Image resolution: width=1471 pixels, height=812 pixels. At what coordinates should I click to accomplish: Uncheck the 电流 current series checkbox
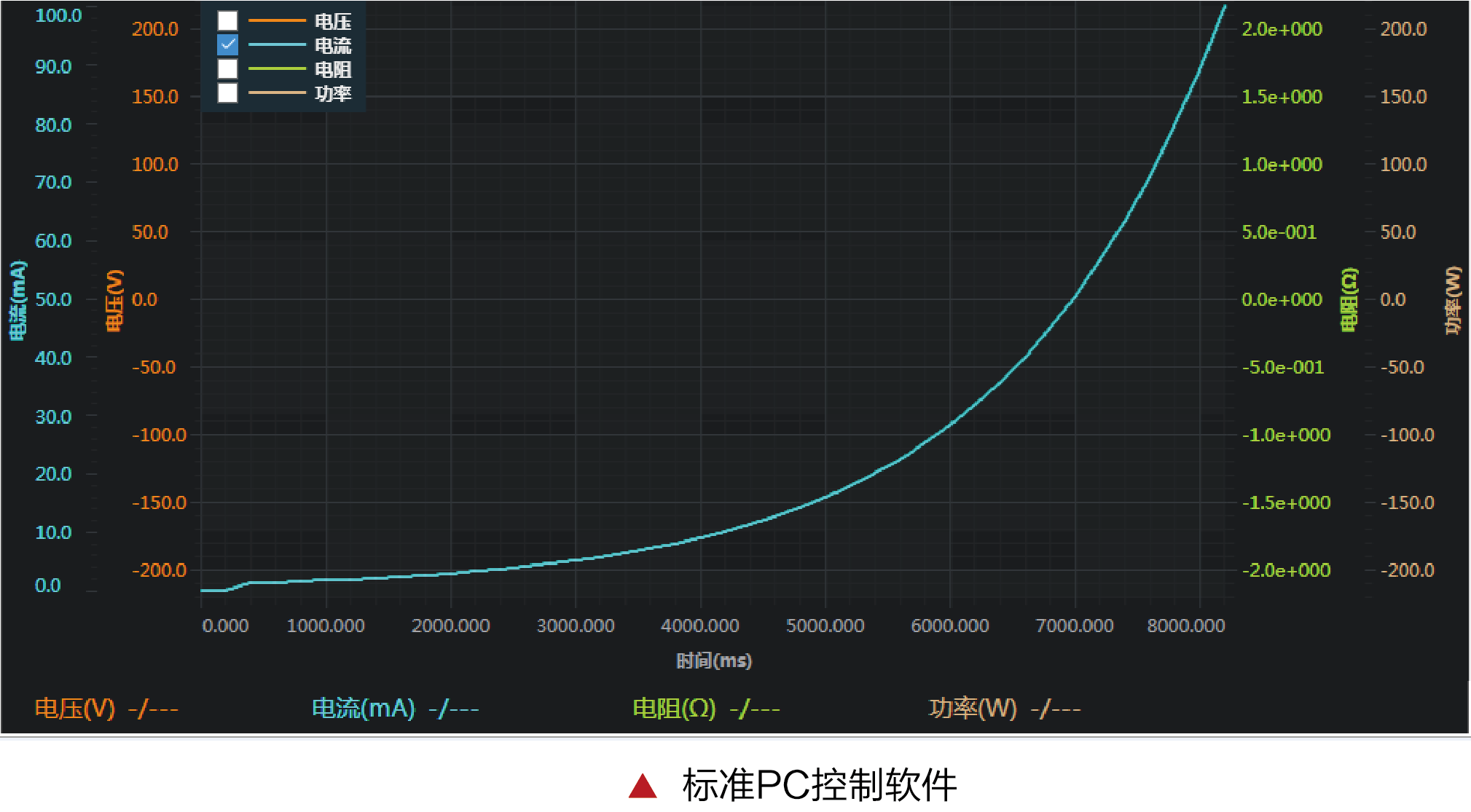click(x=227, y=45)
